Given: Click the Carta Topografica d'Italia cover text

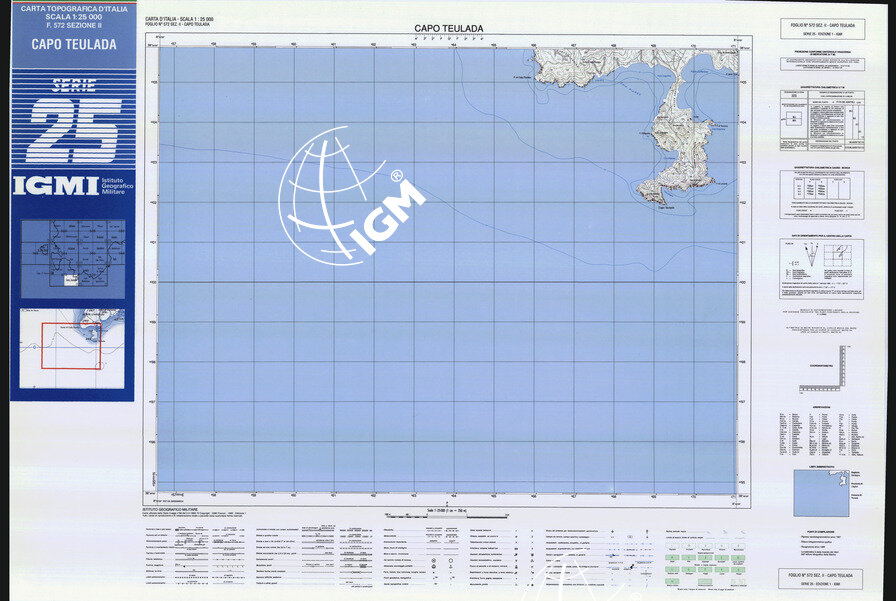Looking at the screenshot, I should pos(73,14).
